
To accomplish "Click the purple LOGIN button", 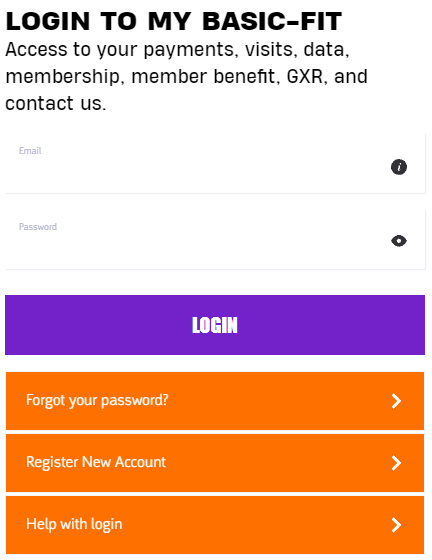I will pyautogui.click(x=215, y=325).
